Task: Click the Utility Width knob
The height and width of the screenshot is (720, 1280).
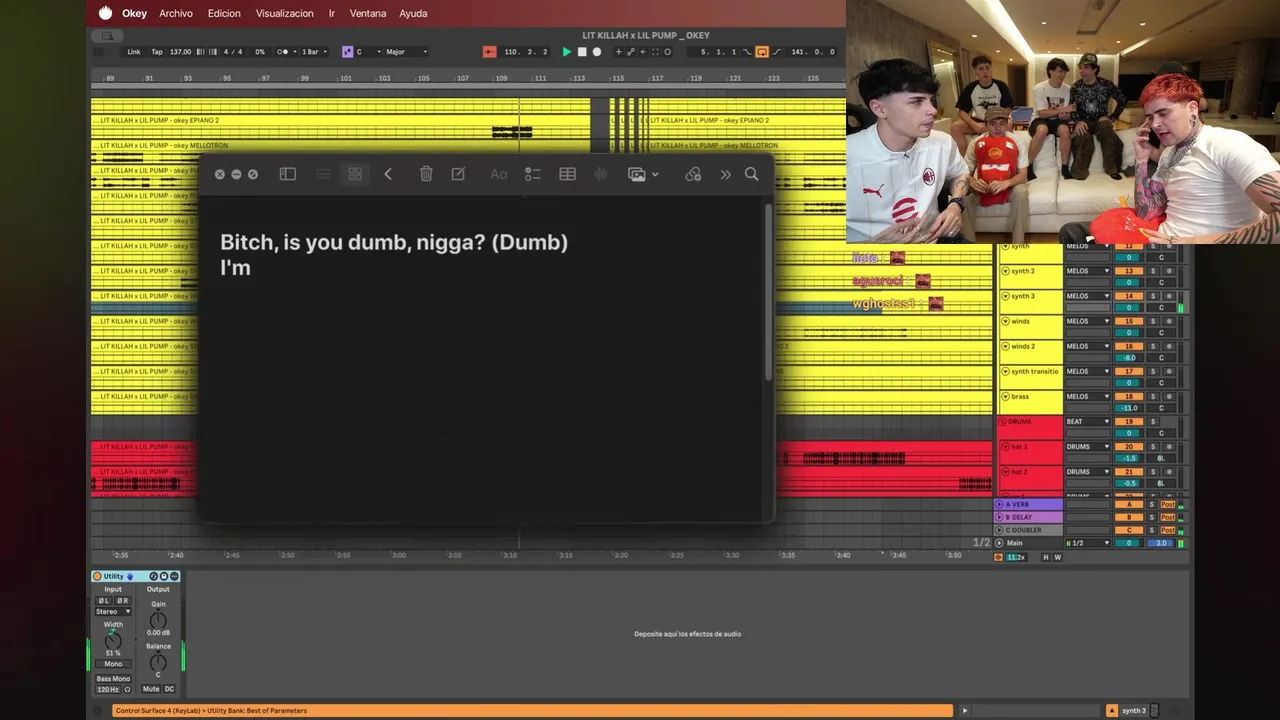Action: point(113,640)
